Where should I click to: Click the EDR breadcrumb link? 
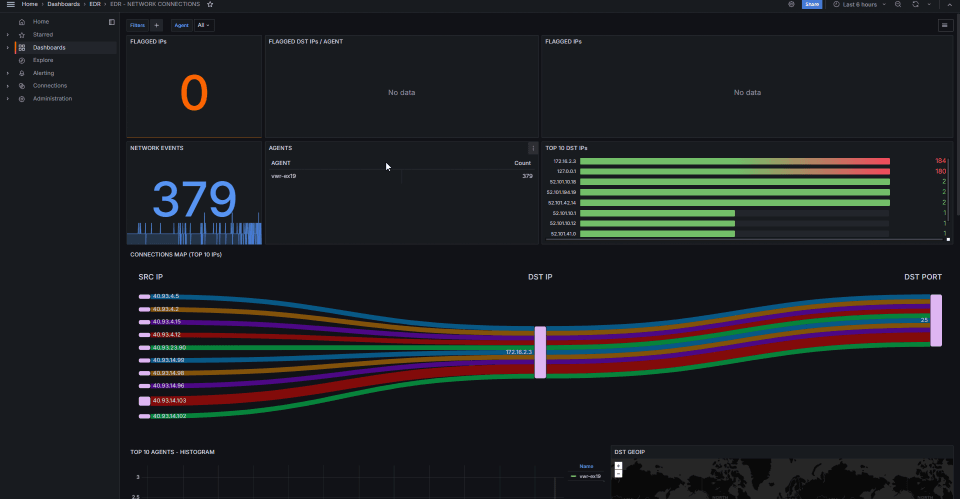94,5
